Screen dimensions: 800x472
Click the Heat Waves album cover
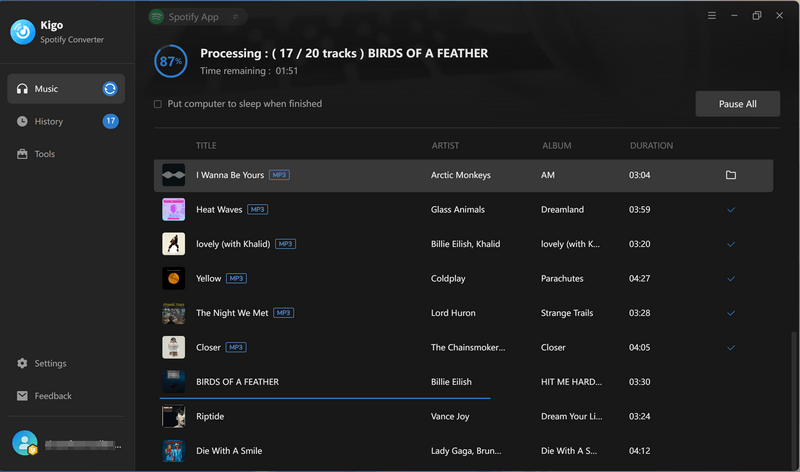click(173, 210)
